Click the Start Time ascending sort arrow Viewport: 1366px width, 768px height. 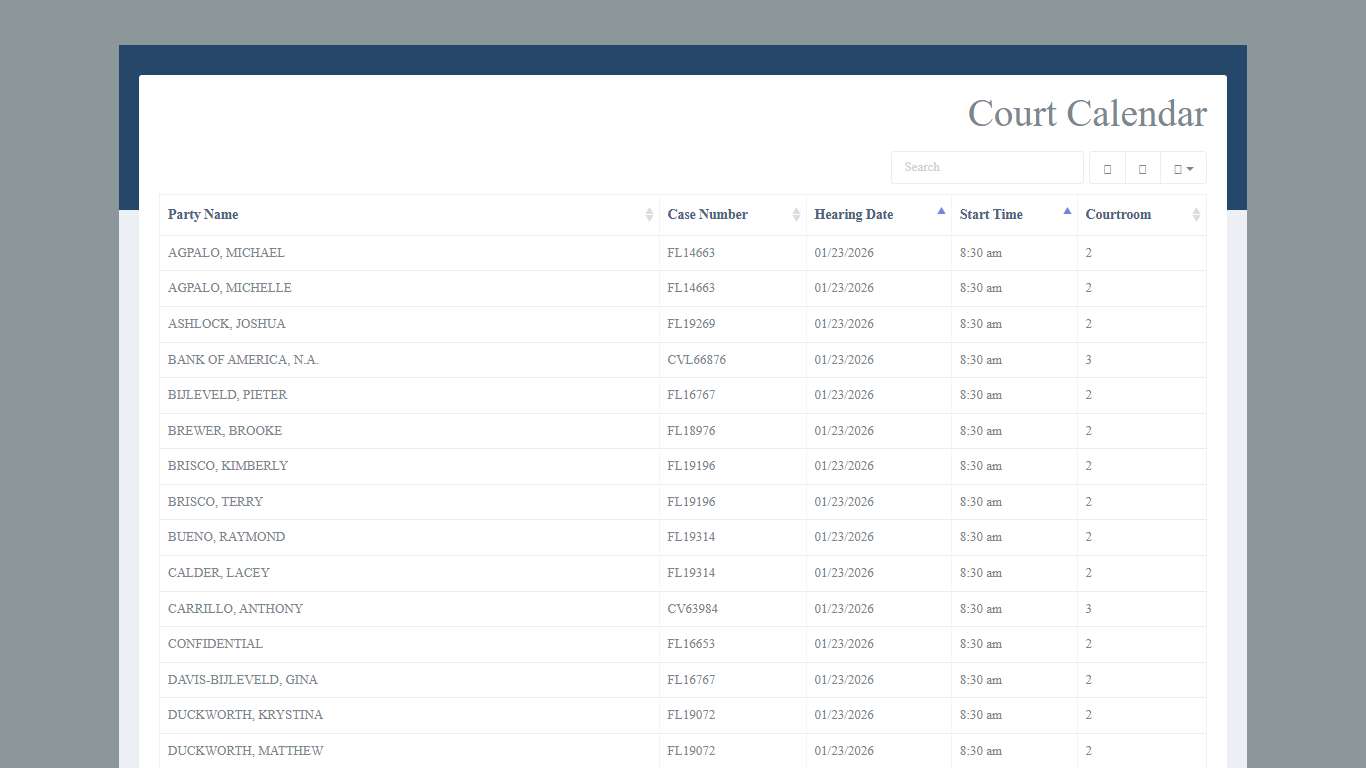(x=1067, y=211)
